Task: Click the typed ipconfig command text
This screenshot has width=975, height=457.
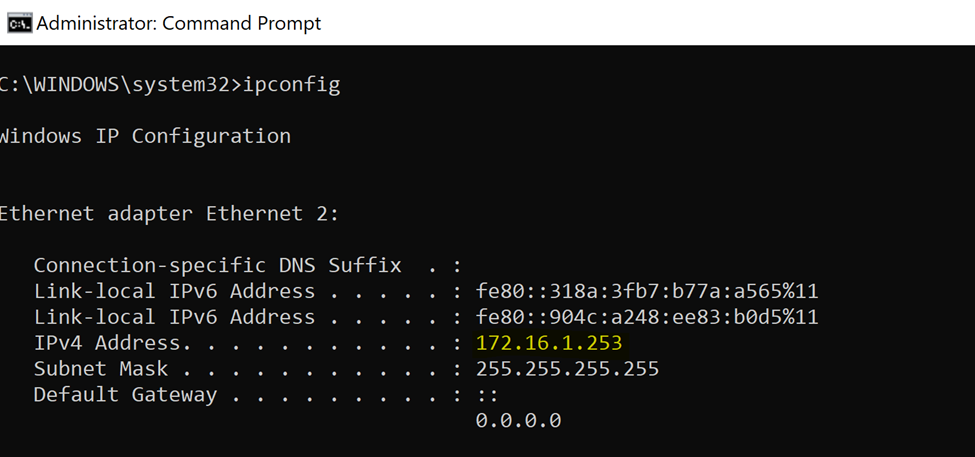Action: coord(292,85)
